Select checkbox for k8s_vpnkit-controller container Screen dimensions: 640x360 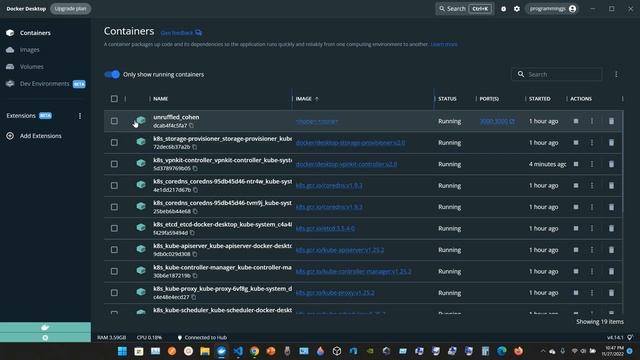(x=114, y=164)
